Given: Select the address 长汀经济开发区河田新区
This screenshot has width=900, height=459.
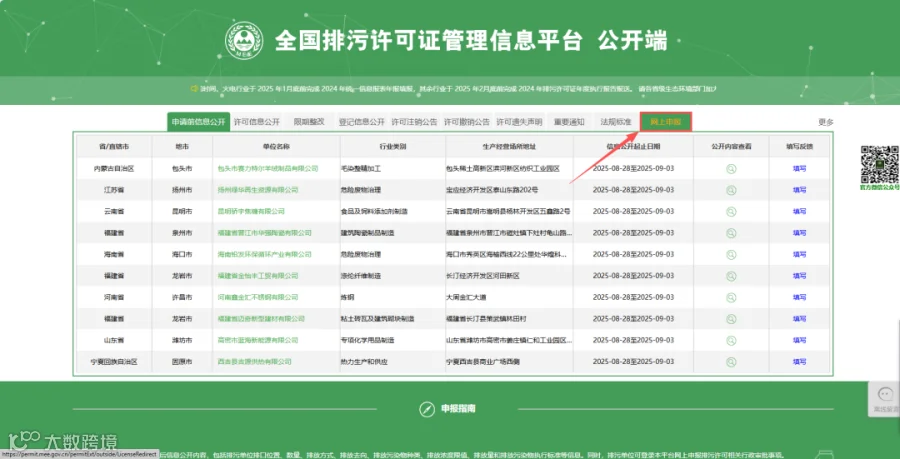Looking at the screenshot, I should [482, 276].
